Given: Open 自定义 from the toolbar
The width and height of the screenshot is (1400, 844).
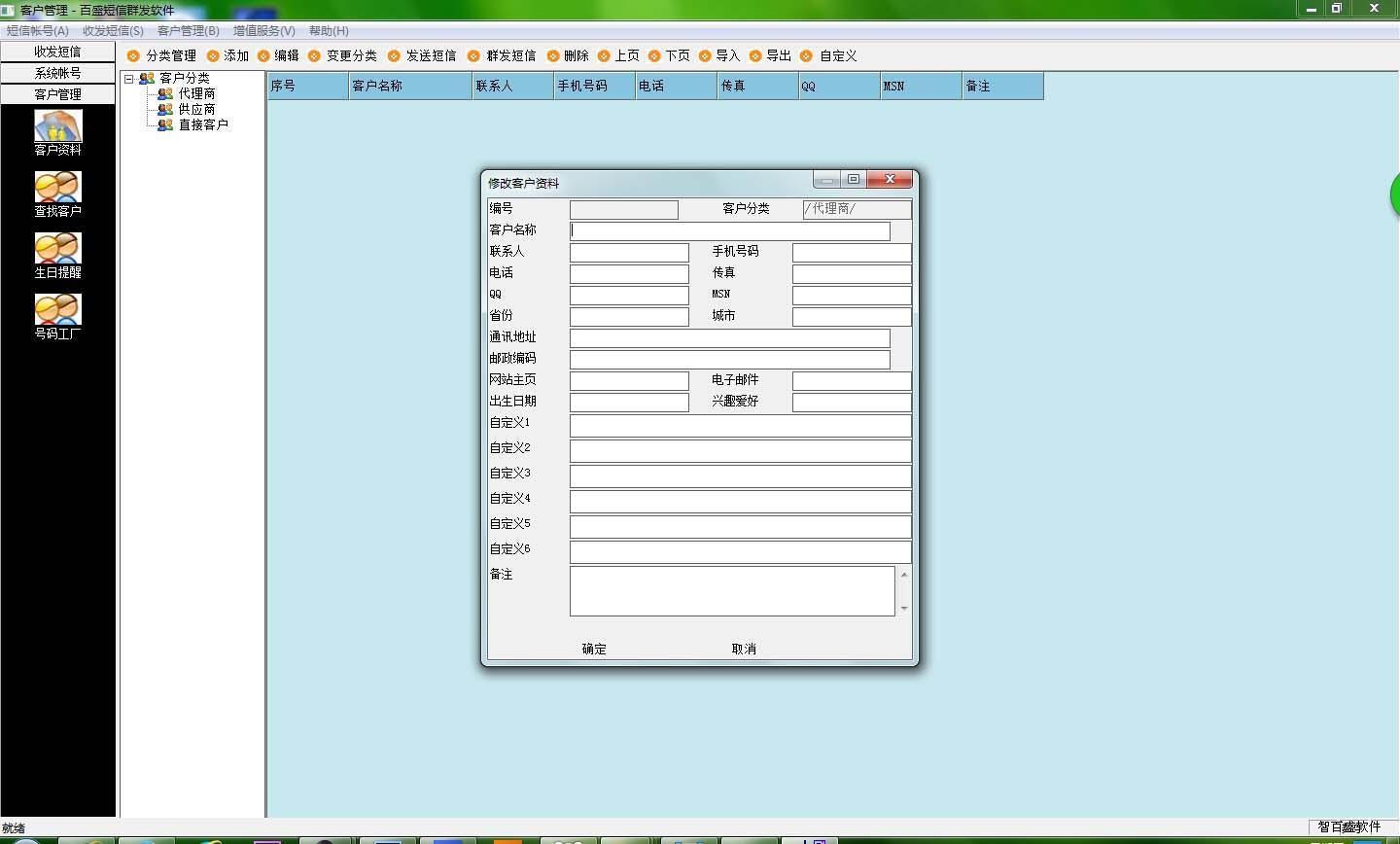Looking at the screenshot, I should pyautogui.click(x=828, y=55).
